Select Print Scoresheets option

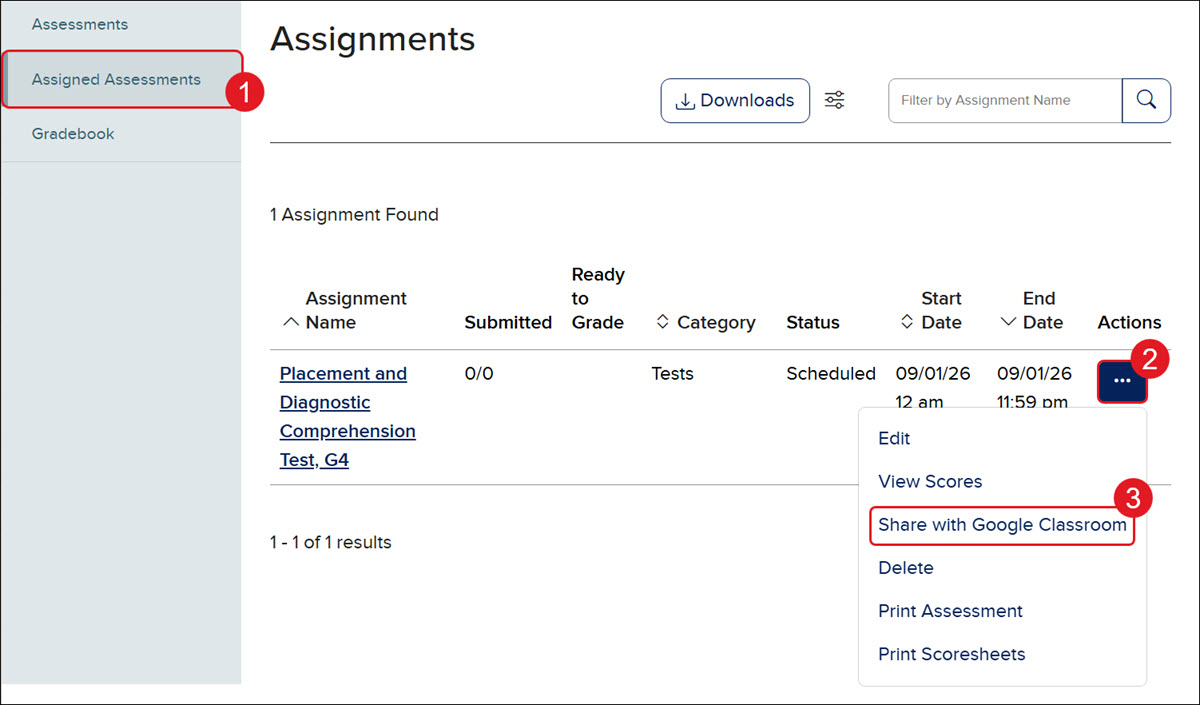951,654
